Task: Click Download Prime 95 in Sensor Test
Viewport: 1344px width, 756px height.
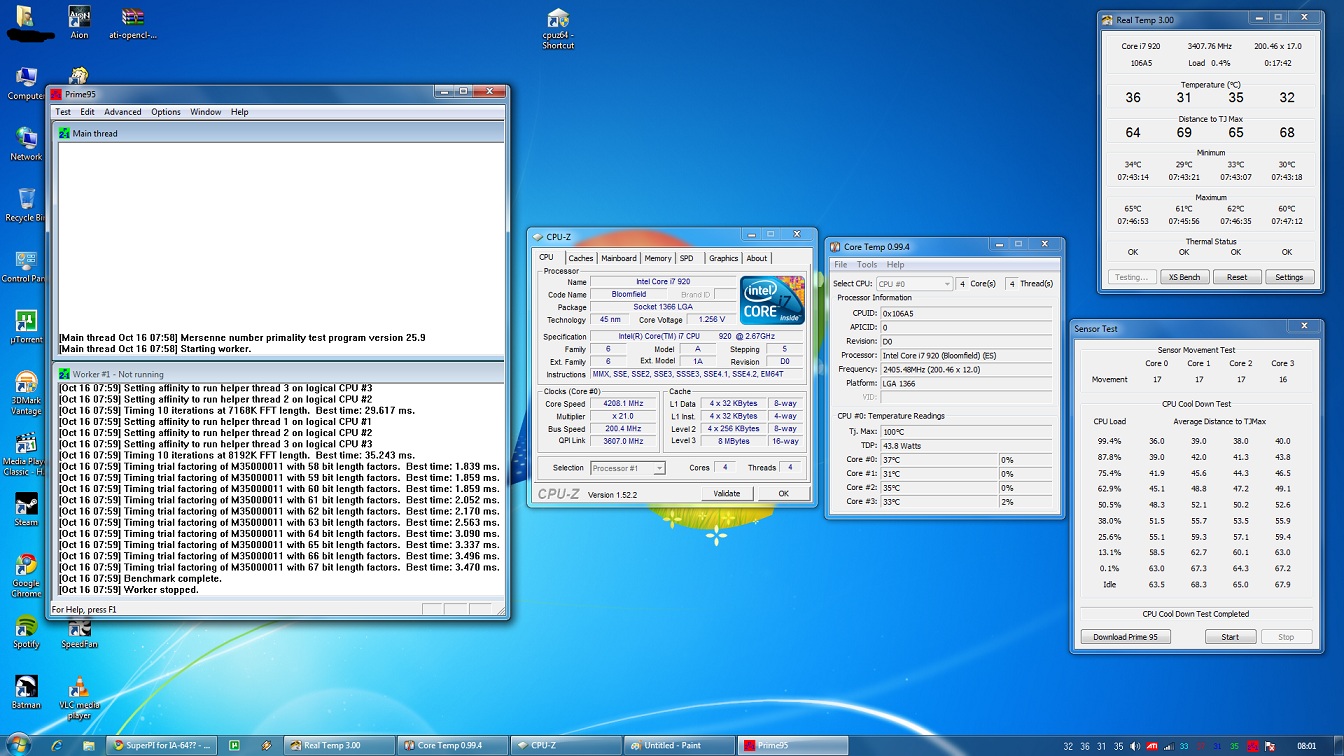Action: point(1125,637)
